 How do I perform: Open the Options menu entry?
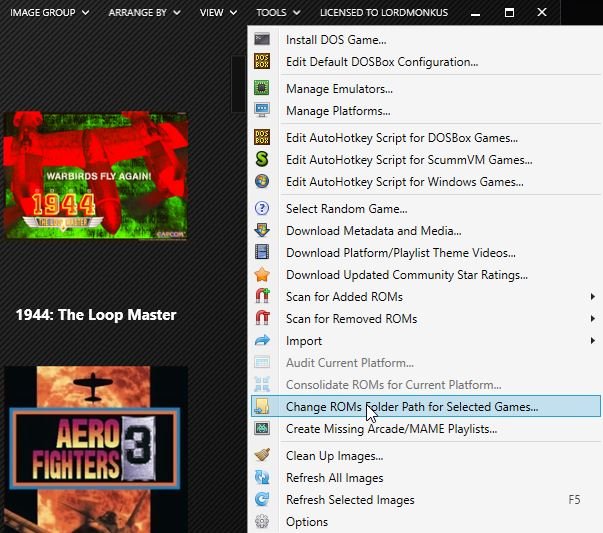tap(425, 521)
